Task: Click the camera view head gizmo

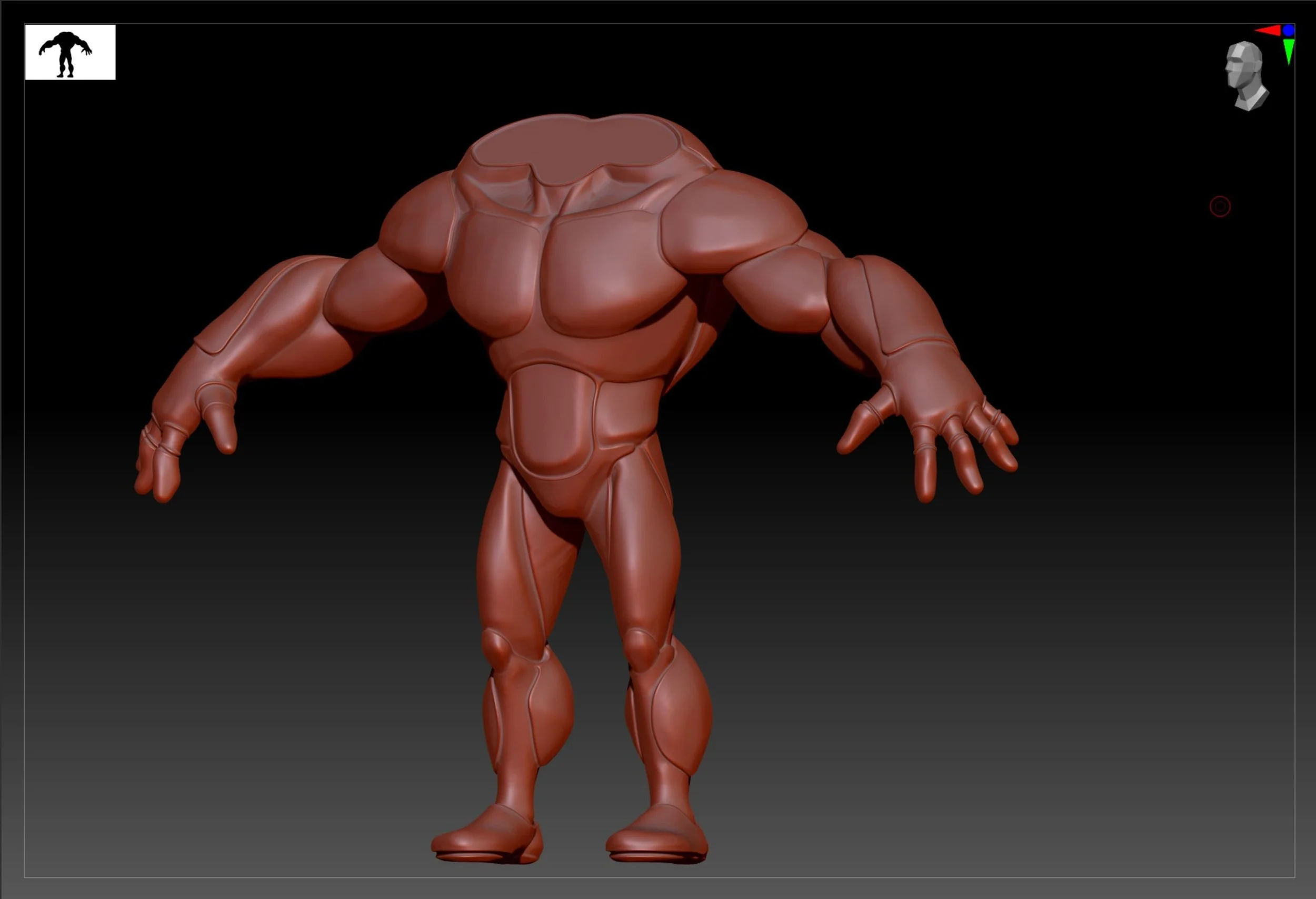Action: click(x=1247, y=76)
